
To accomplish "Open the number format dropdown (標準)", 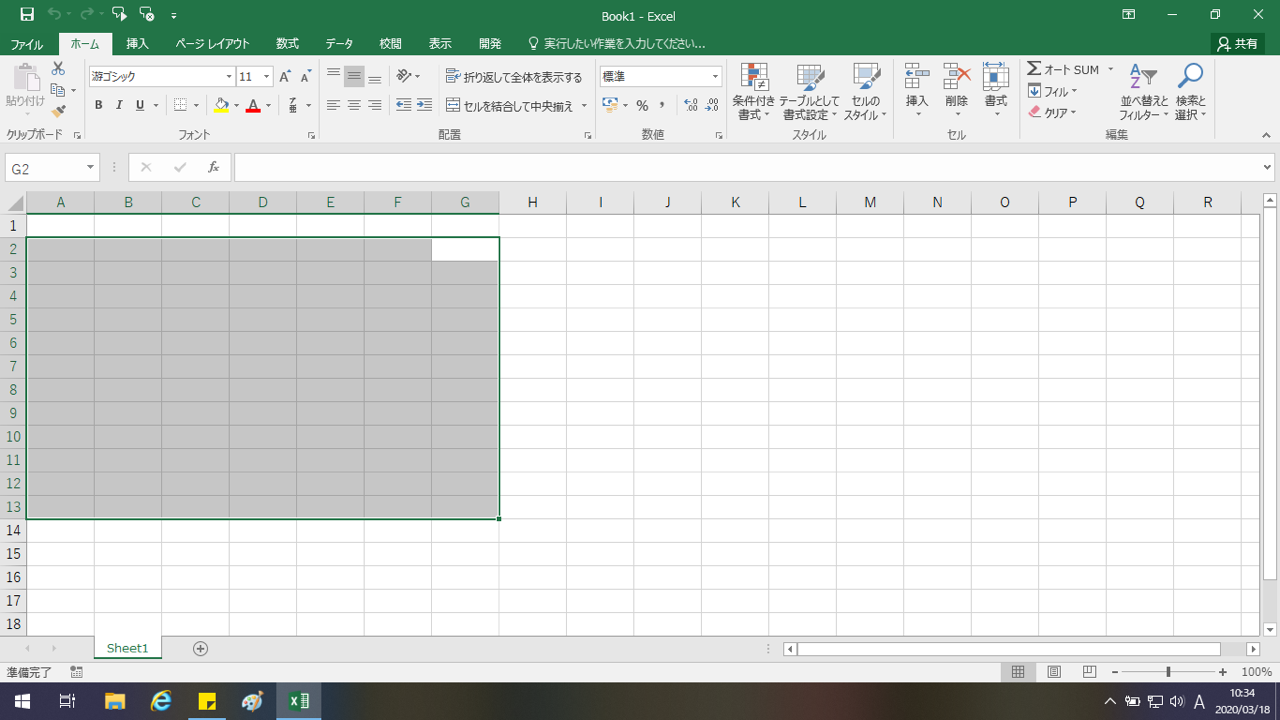I will [715, 77].
